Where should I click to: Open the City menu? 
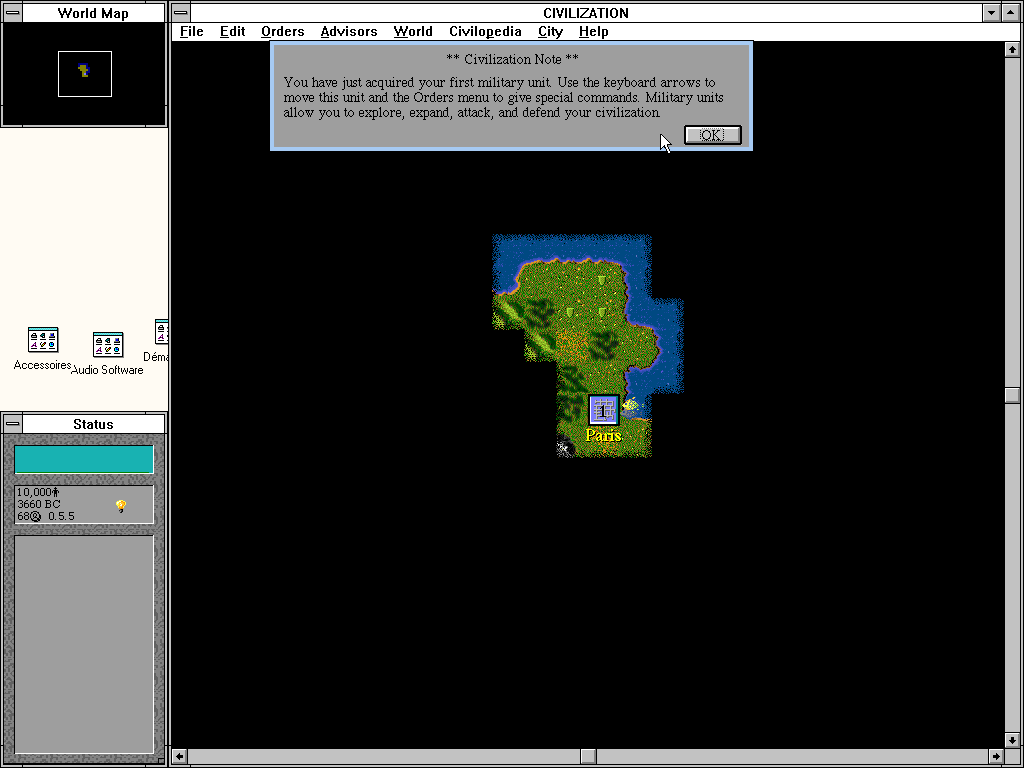point(551,31)
